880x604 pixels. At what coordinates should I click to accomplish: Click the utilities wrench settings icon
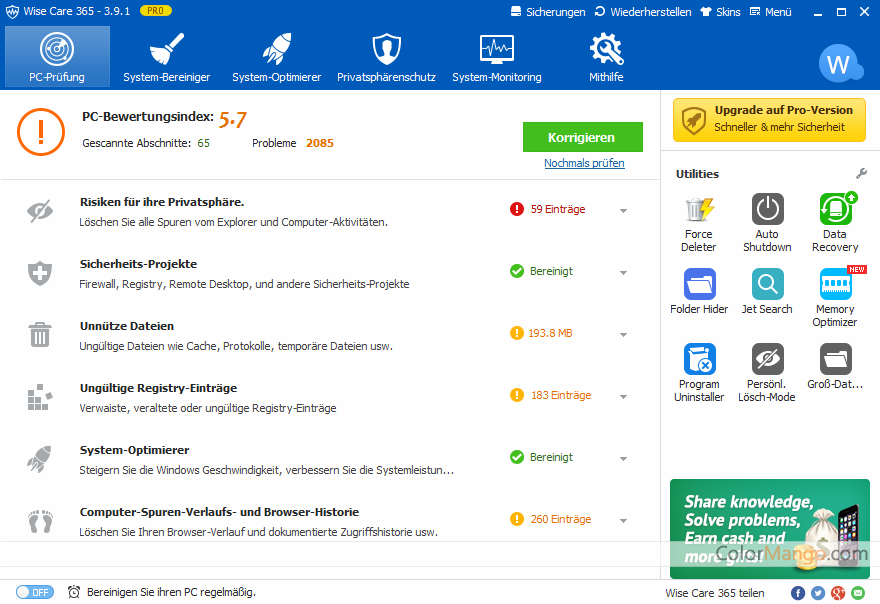[x=861, y=174]
